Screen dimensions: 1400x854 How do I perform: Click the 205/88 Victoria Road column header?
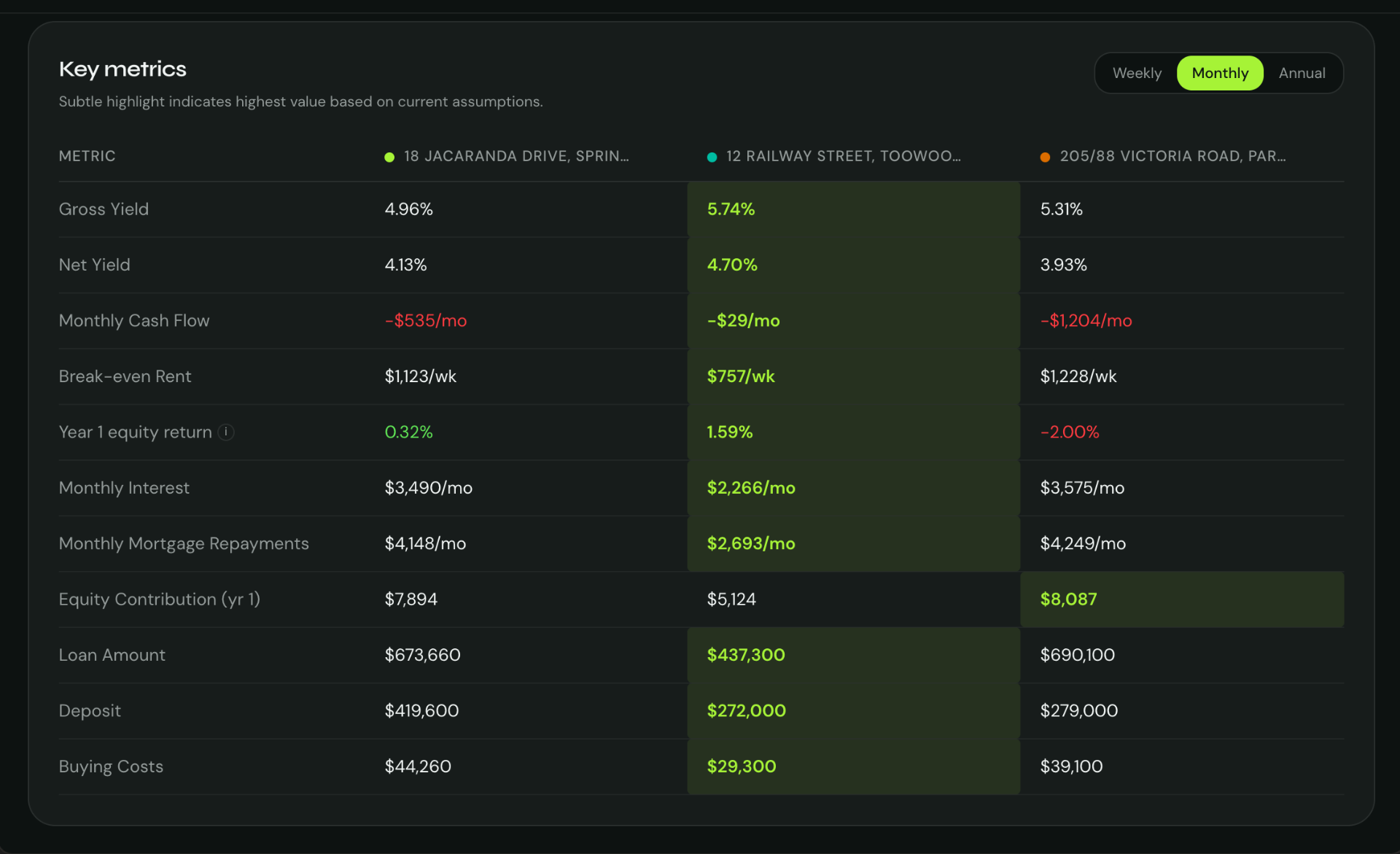click(1173, 156)
